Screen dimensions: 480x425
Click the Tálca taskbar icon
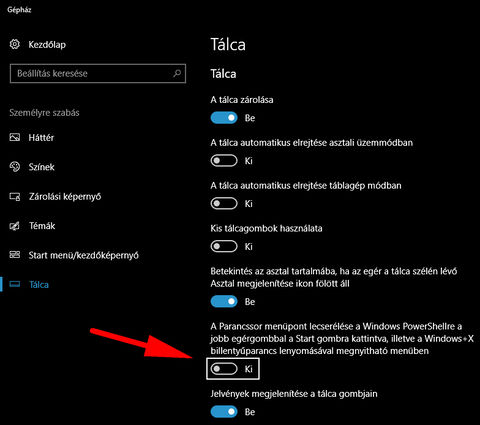coord(15,284)
